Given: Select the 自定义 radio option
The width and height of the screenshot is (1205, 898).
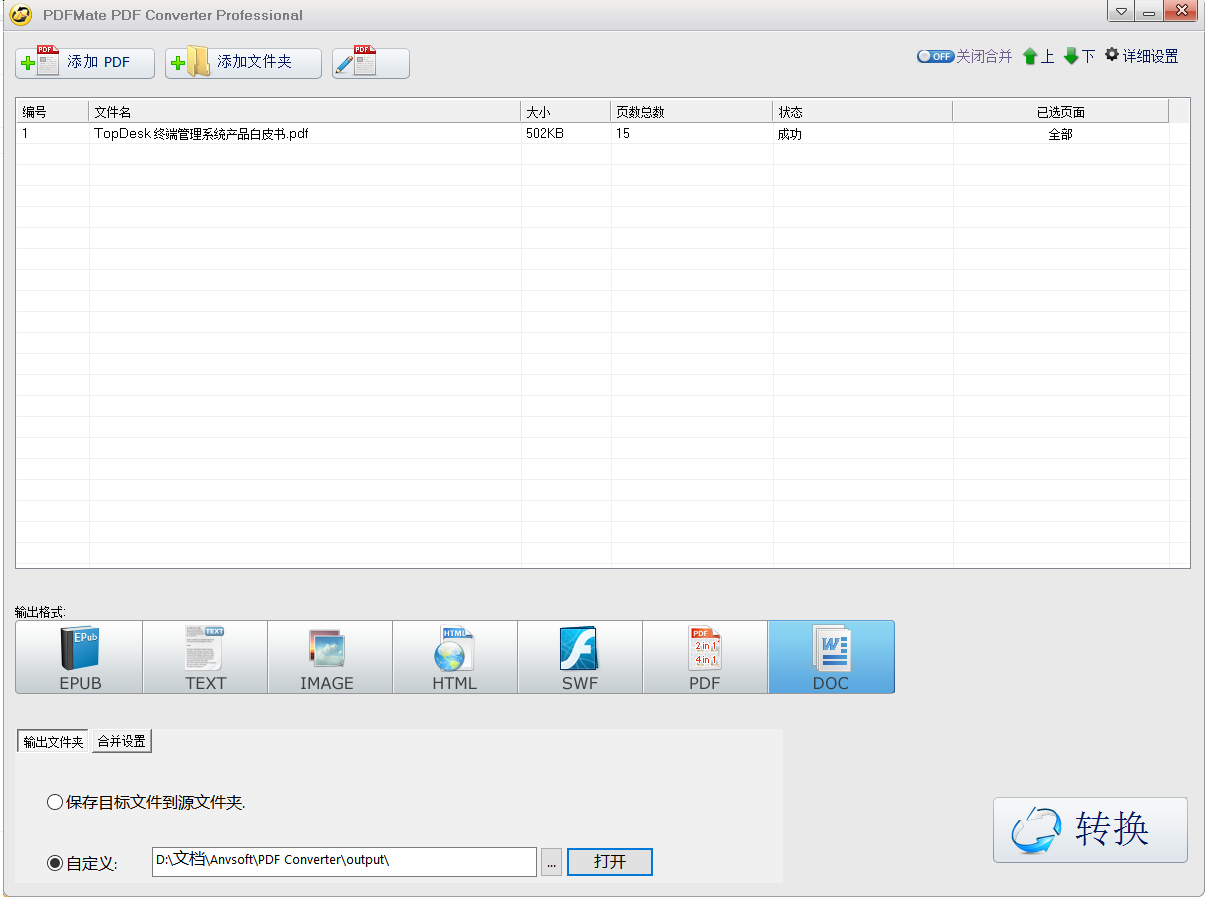Looking at the screenshot, I should (x=82, y=862).
